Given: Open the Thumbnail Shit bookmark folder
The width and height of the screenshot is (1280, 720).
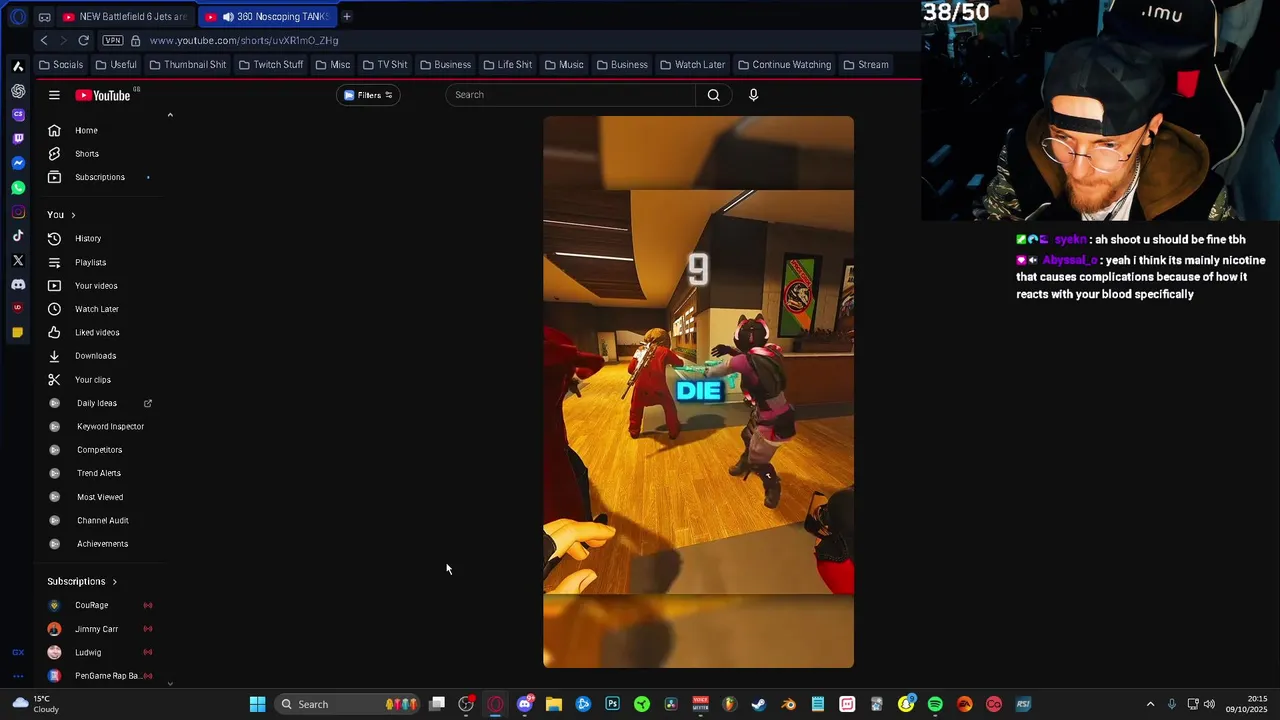Looking at the screenshot, I should (x=187, y=65).
